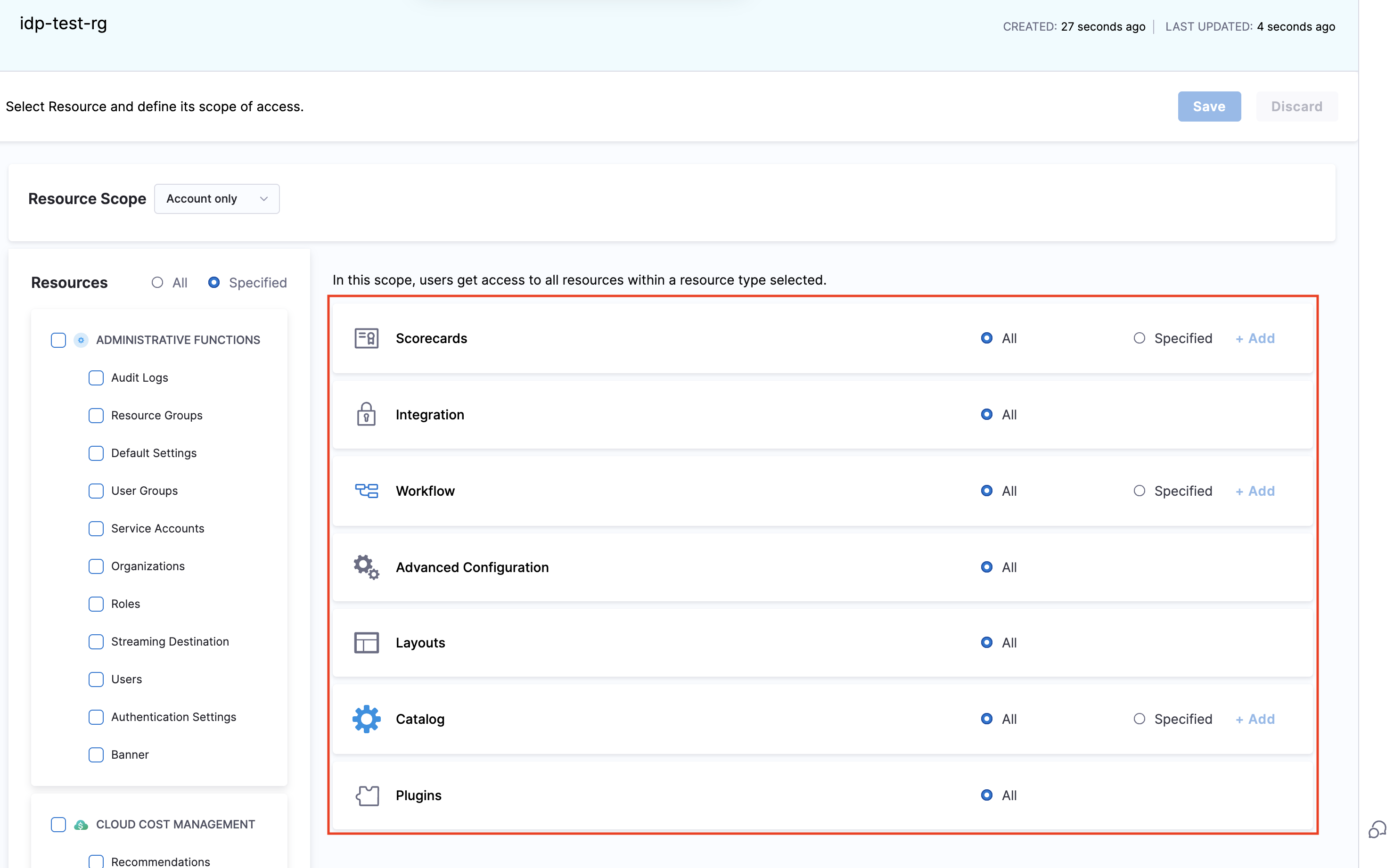Click the Cloud Cost Management cloud icon
1394x868 pixels.
(x=81, y=824)
